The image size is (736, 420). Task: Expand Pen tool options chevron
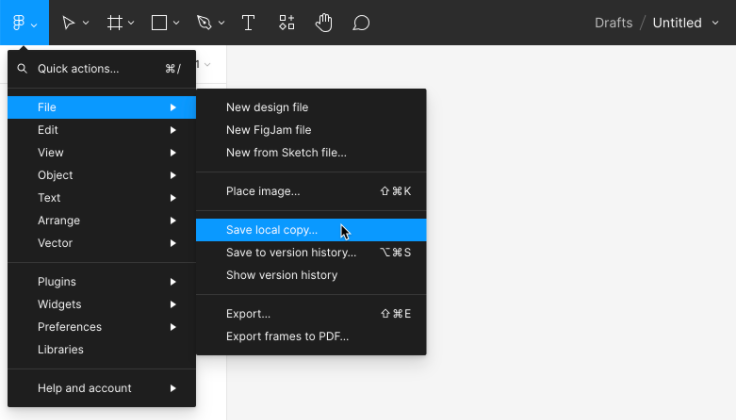tap(221, 23)
